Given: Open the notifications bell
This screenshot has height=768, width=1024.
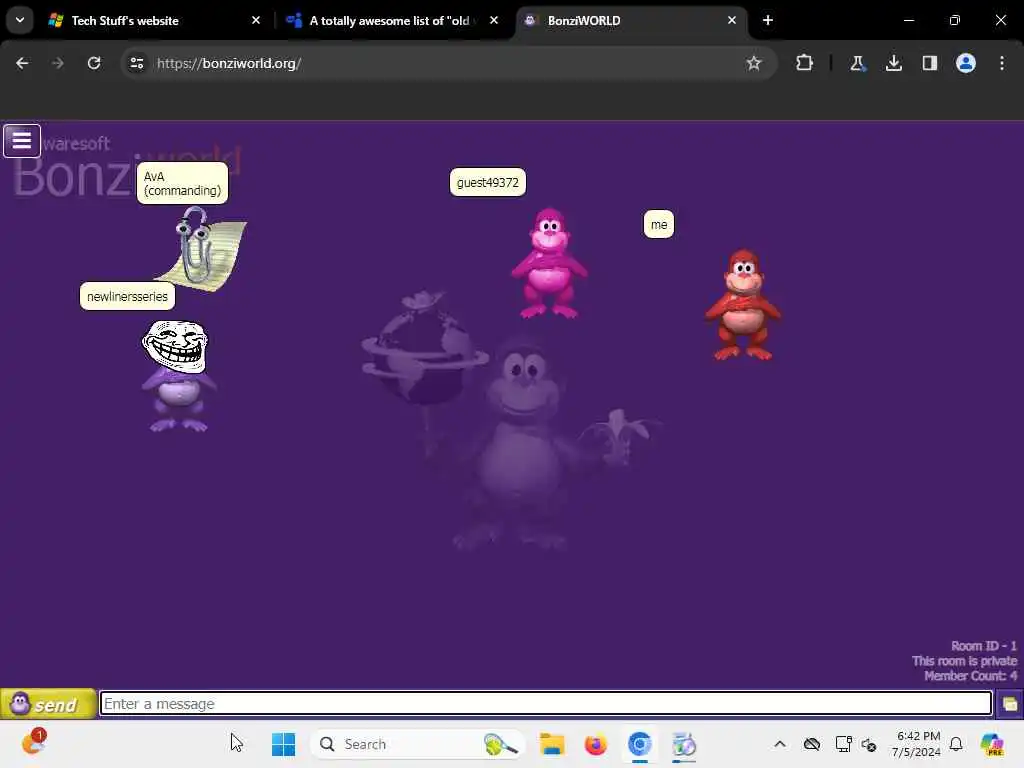Looking at the screenshot, I should pyautogui.click(x=956, y=744).
